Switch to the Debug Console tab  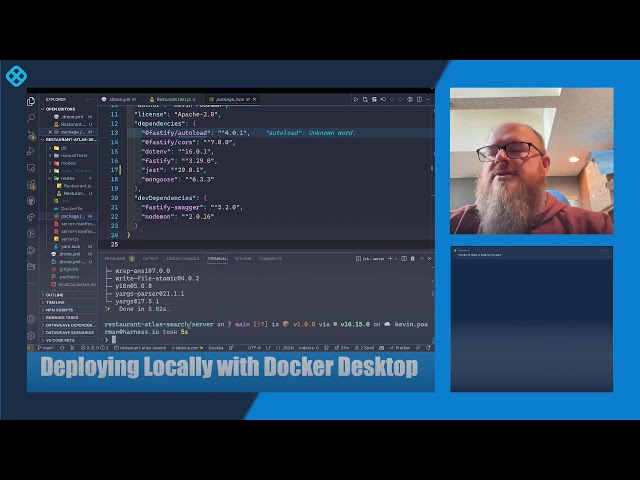pyautogui.click(x=183, y=259)
